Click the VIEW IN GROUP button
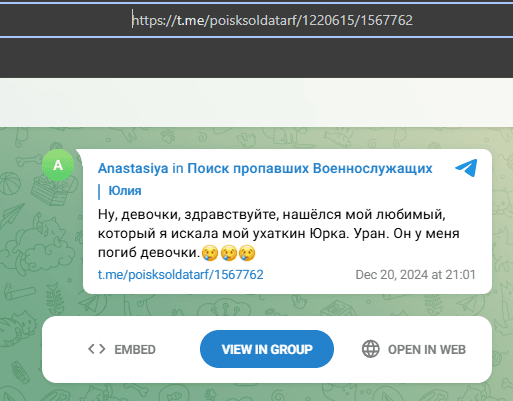The height and width of the screenshot is (401, 513). 267,349
